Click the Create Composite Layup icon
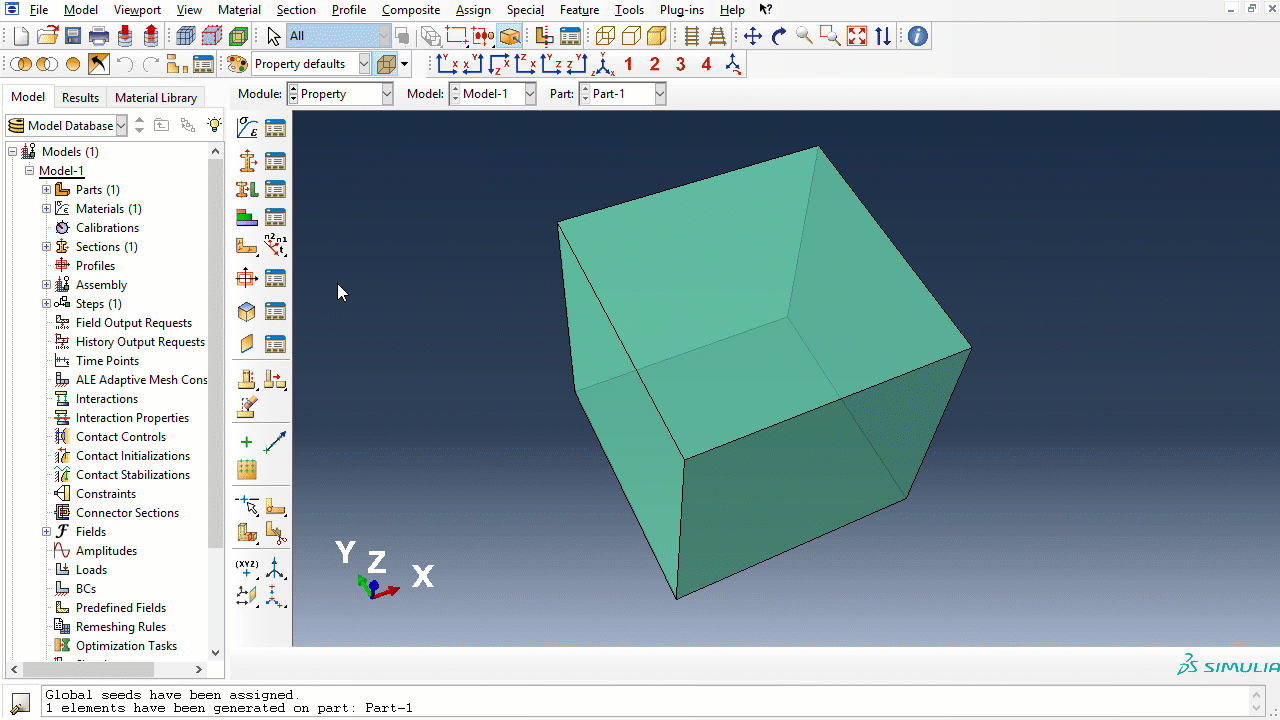The height and width of the screenshot is (720, 1280). tap(247, 217)
